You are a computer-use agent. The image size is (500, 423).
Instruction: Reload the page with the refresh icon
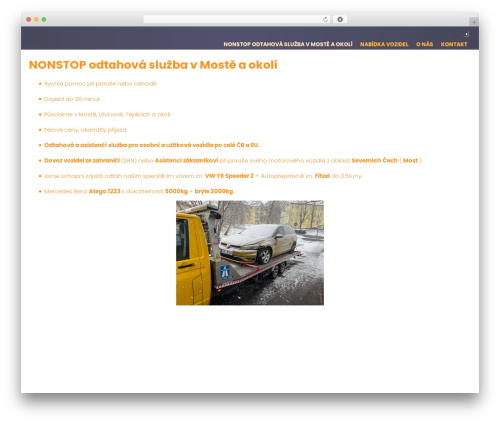coord(325,19)
